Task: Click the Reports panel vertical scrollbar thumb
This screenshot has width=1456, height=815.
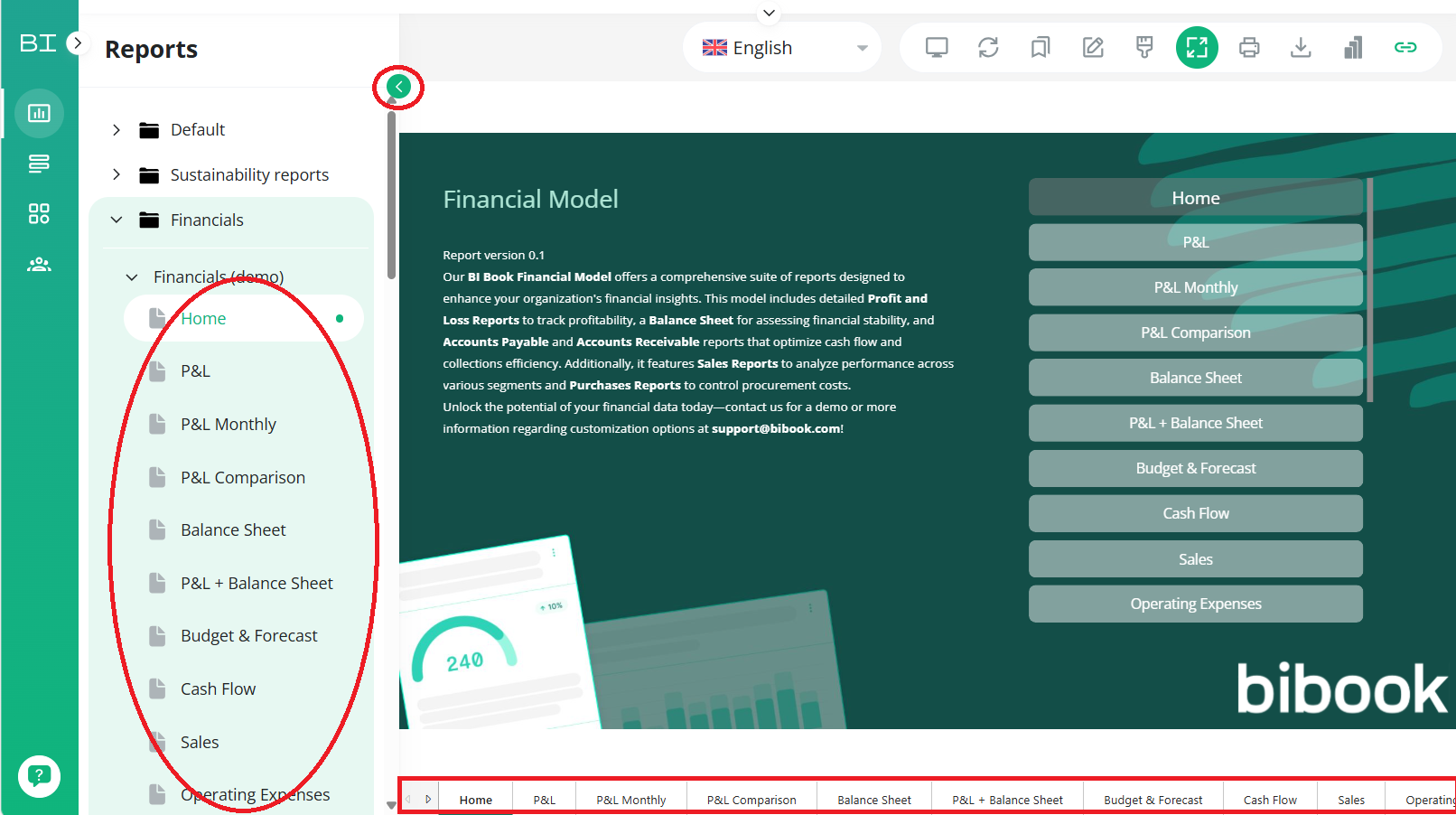Action: [391, 194]
